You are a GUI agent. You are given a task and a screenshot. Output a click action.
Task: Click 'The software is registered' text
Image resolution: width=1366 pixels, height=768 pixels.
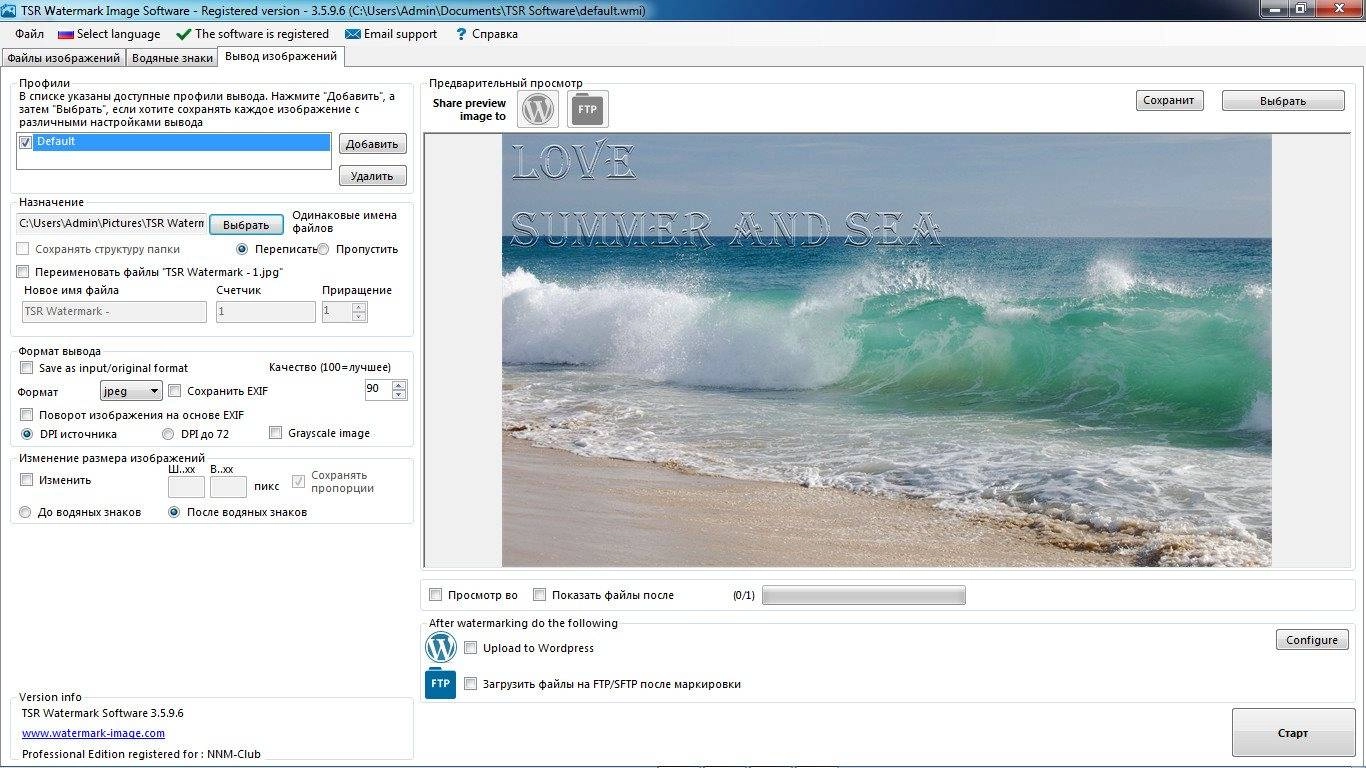tap(262, 34)
